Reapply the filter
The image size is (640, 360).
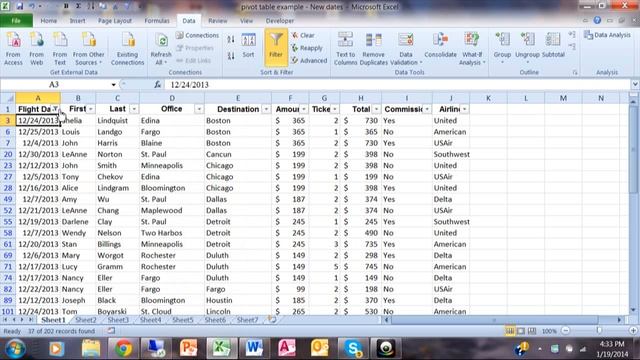coord(307,48)
